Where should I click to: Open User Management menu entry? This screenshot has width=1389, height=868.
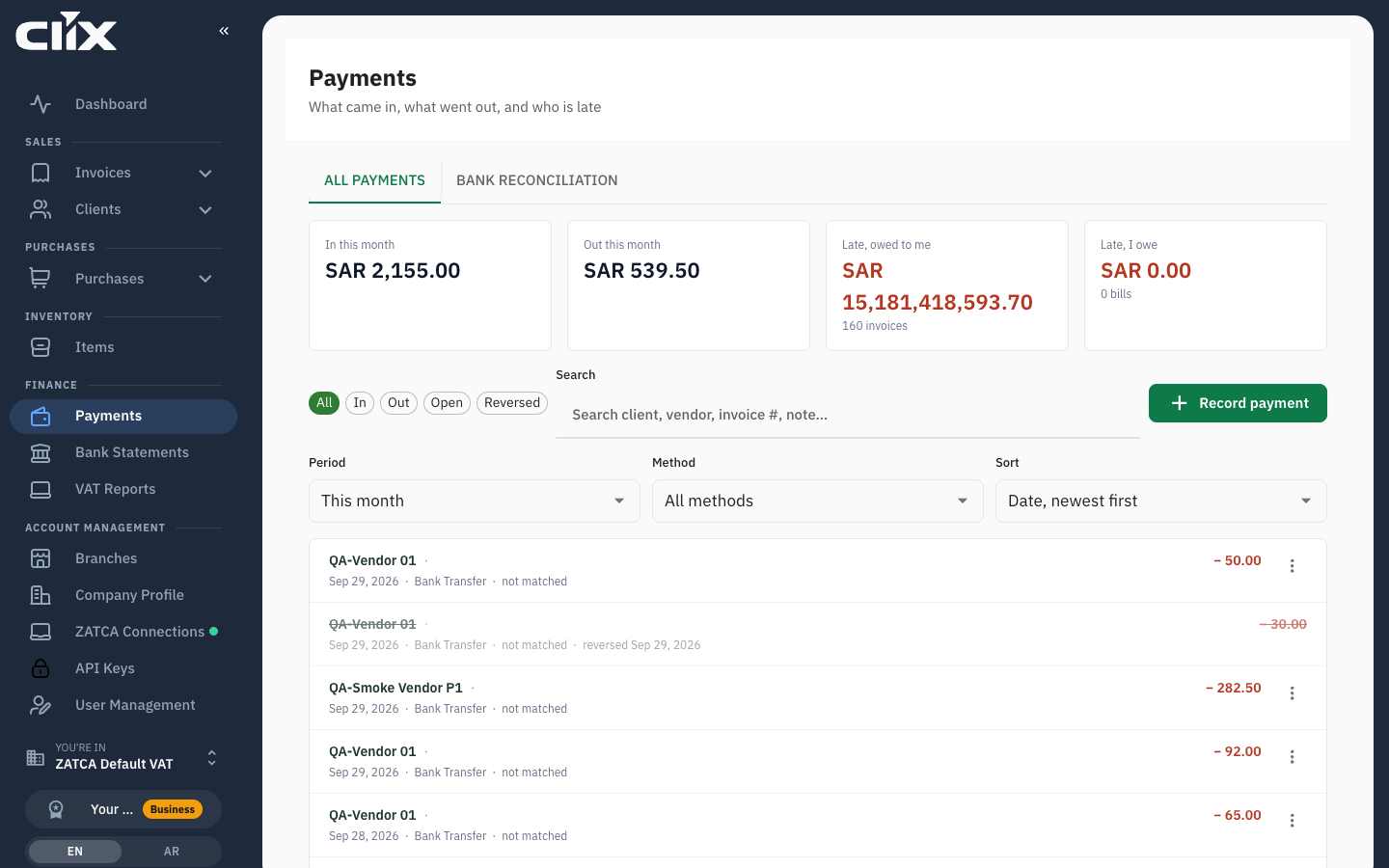(123, 705)
